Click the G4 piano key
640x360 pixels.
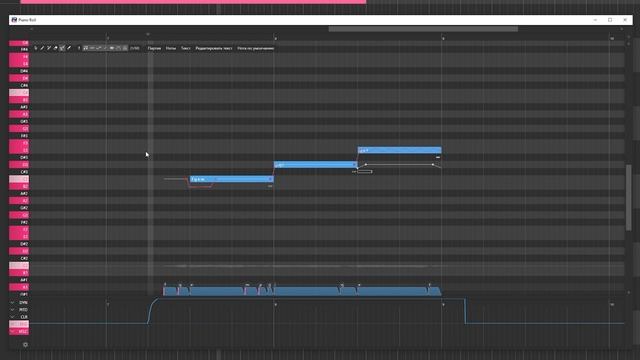coord(19,43)
